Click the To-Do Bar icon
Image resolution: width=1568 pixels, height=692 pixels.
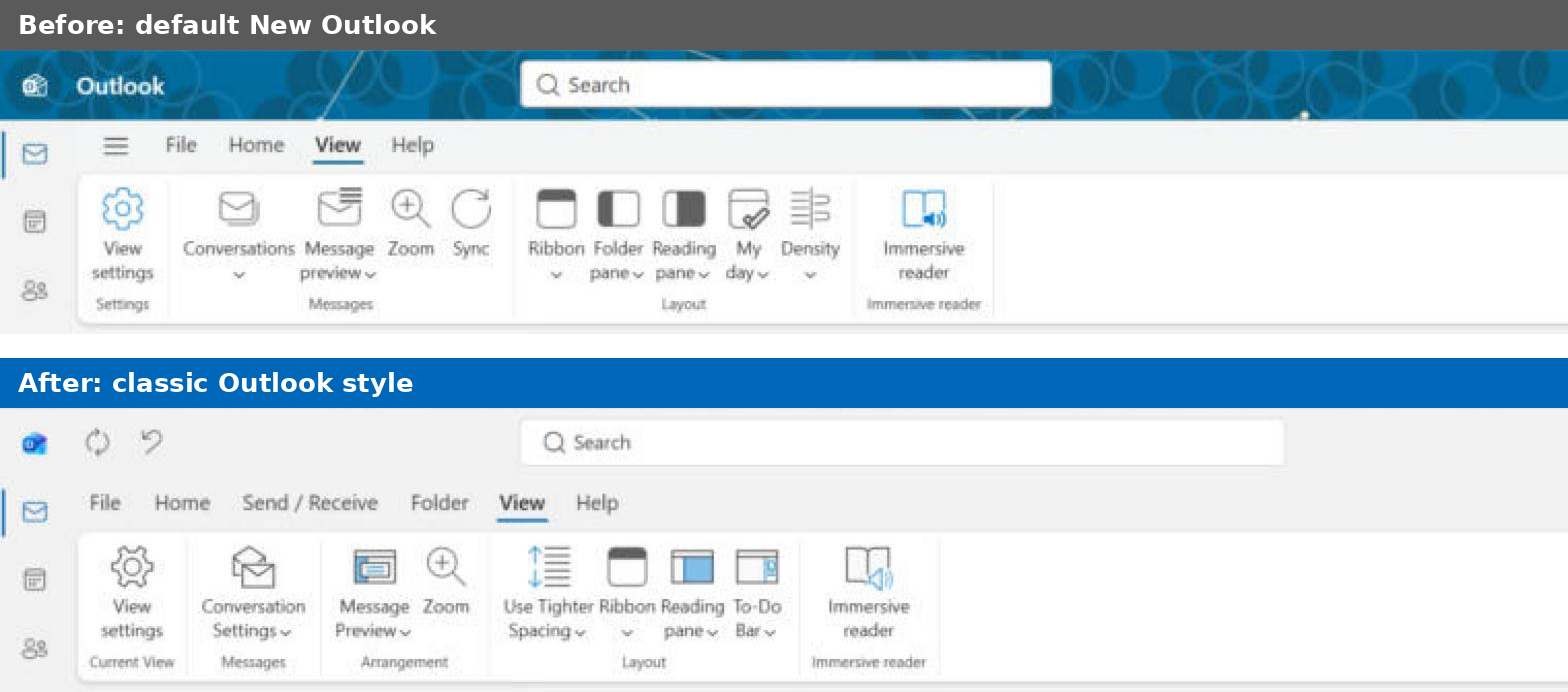(757, 567)
